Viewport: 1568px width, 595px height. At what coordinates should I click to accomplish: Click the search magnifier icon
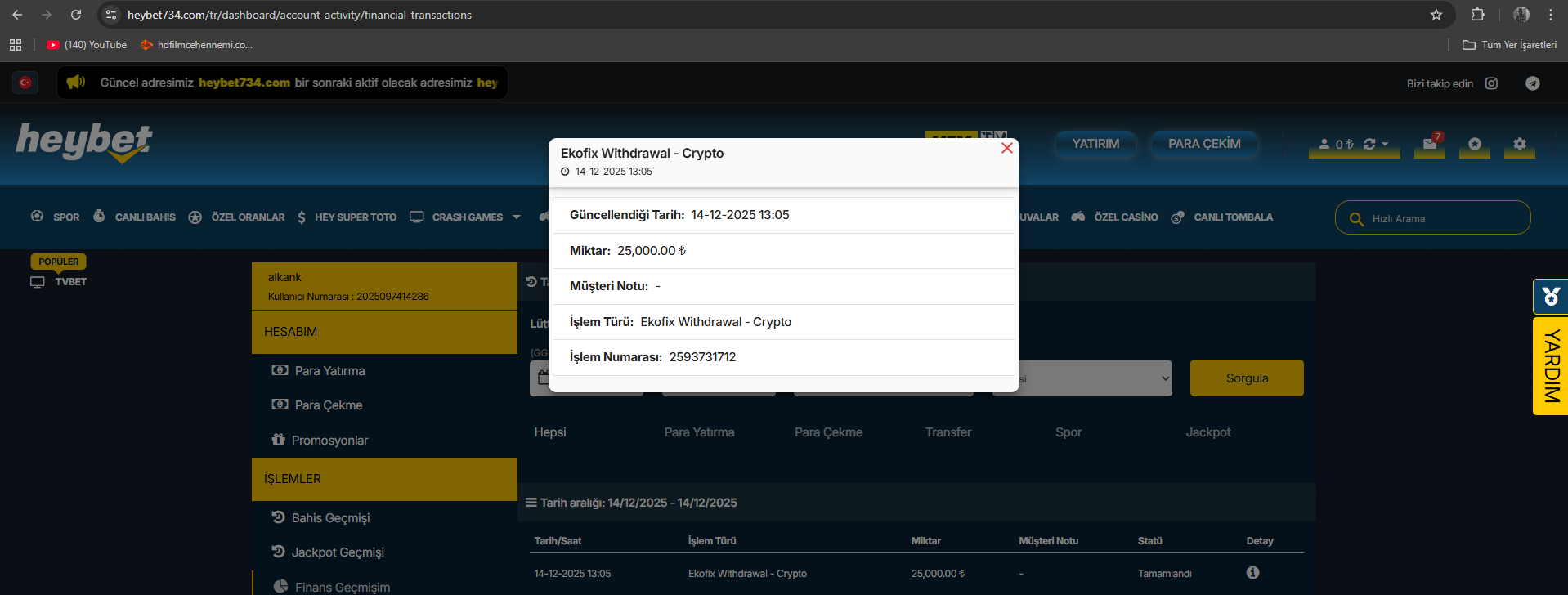(1356, 219)
